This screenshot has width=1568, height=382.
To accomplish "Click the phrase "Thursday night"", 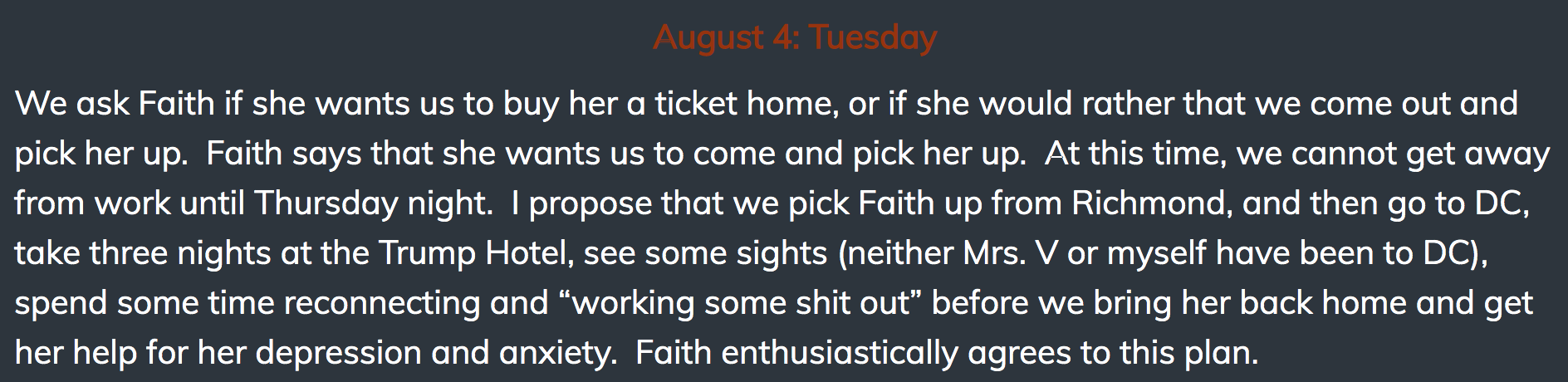I will pos(370,204).
